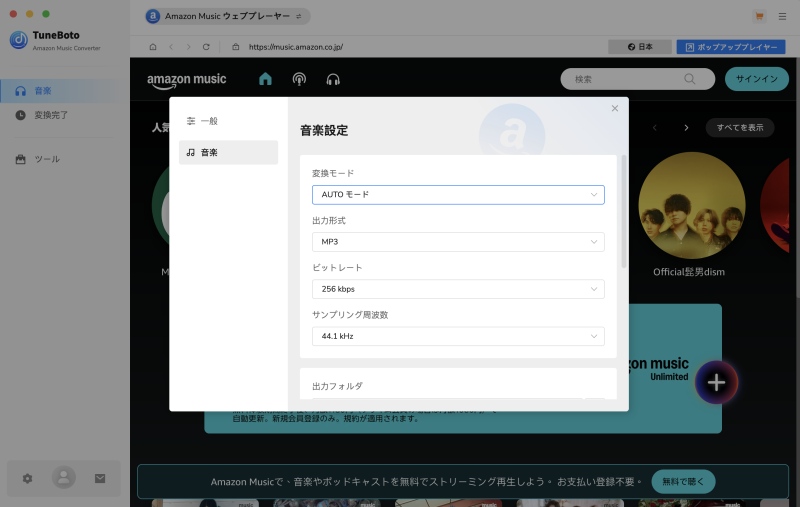Click the search magnifier icon

point(690,79)
